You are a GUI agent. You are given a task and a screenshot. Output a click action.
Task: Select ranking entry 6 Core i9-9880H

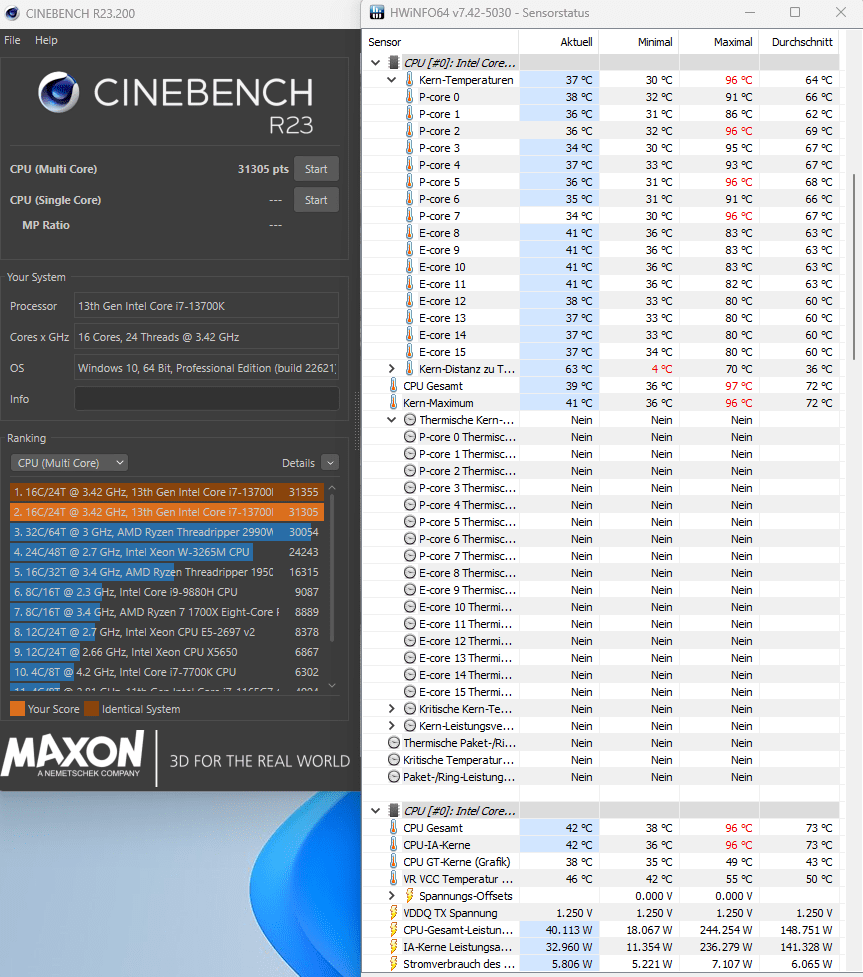[x=167, y=592]
